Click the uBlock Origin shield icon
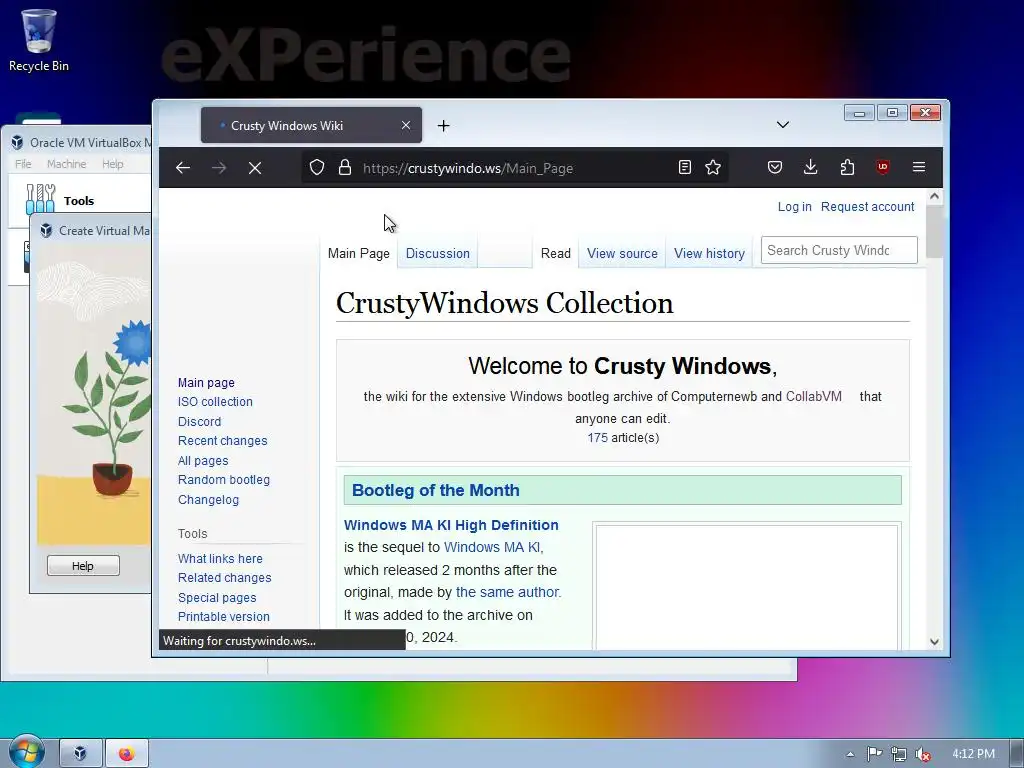The image size is (1024, 768). (x=883, y=167)
